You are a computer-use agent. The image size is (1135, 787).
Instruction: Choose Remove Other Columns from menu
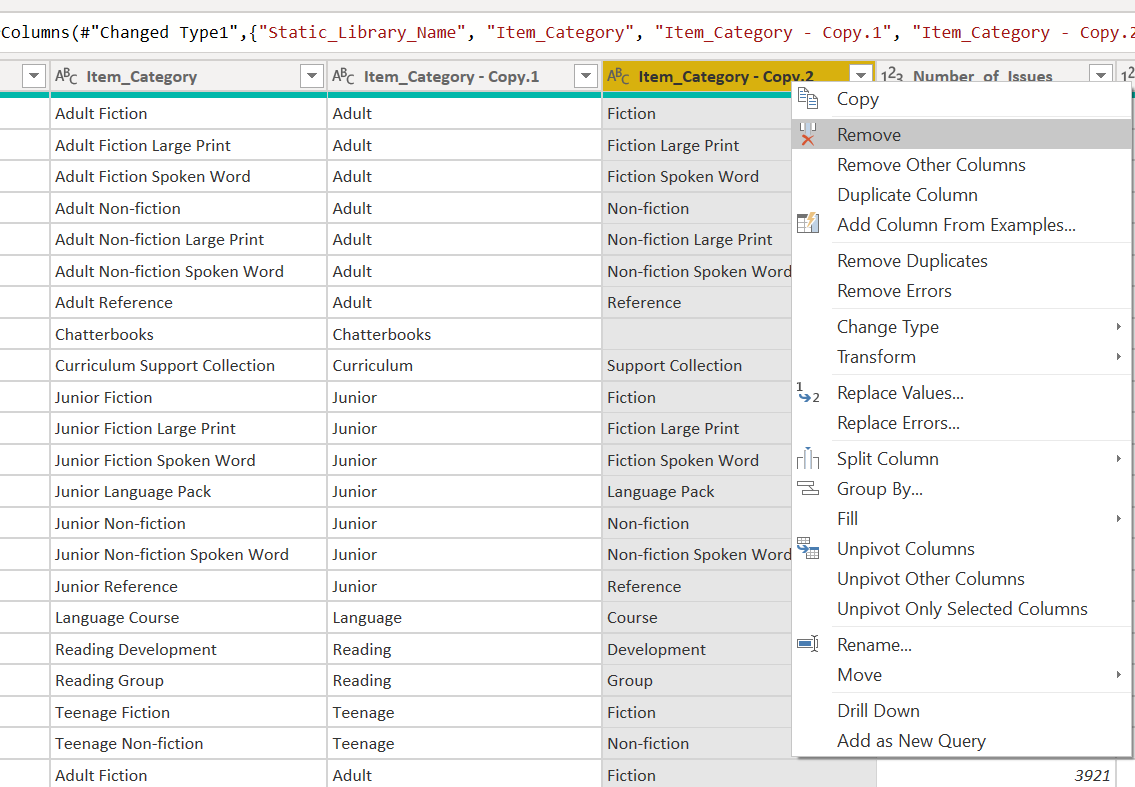point(931,165)
